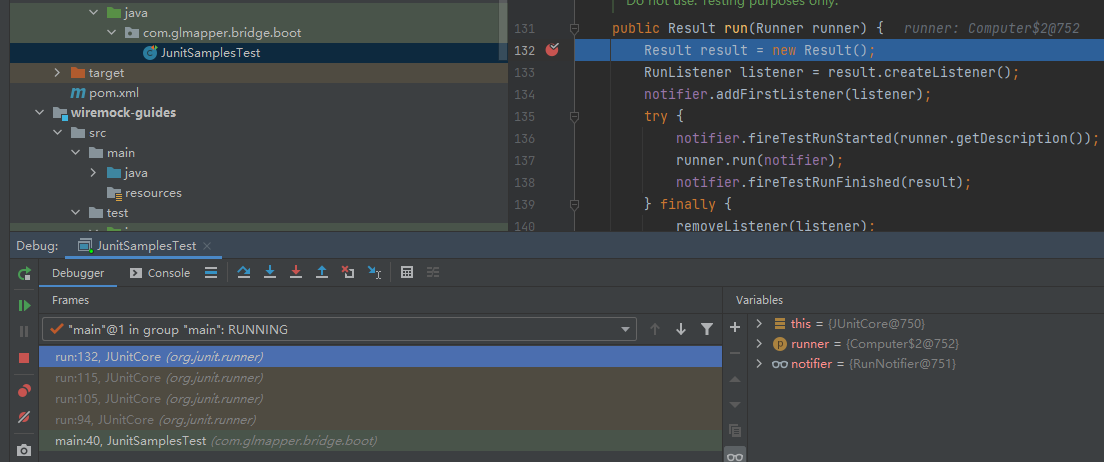
Task: Click the Force Step Into button
Action: [296, 273]
